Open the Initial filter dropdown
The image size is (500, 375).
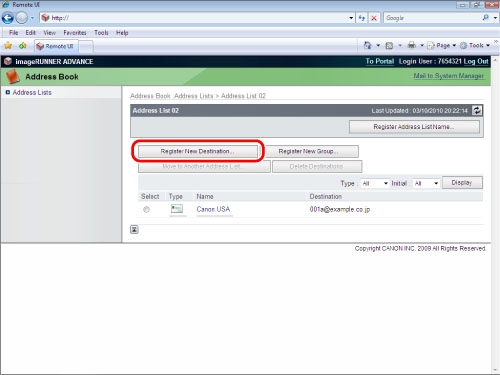click(x=427, y=183)
